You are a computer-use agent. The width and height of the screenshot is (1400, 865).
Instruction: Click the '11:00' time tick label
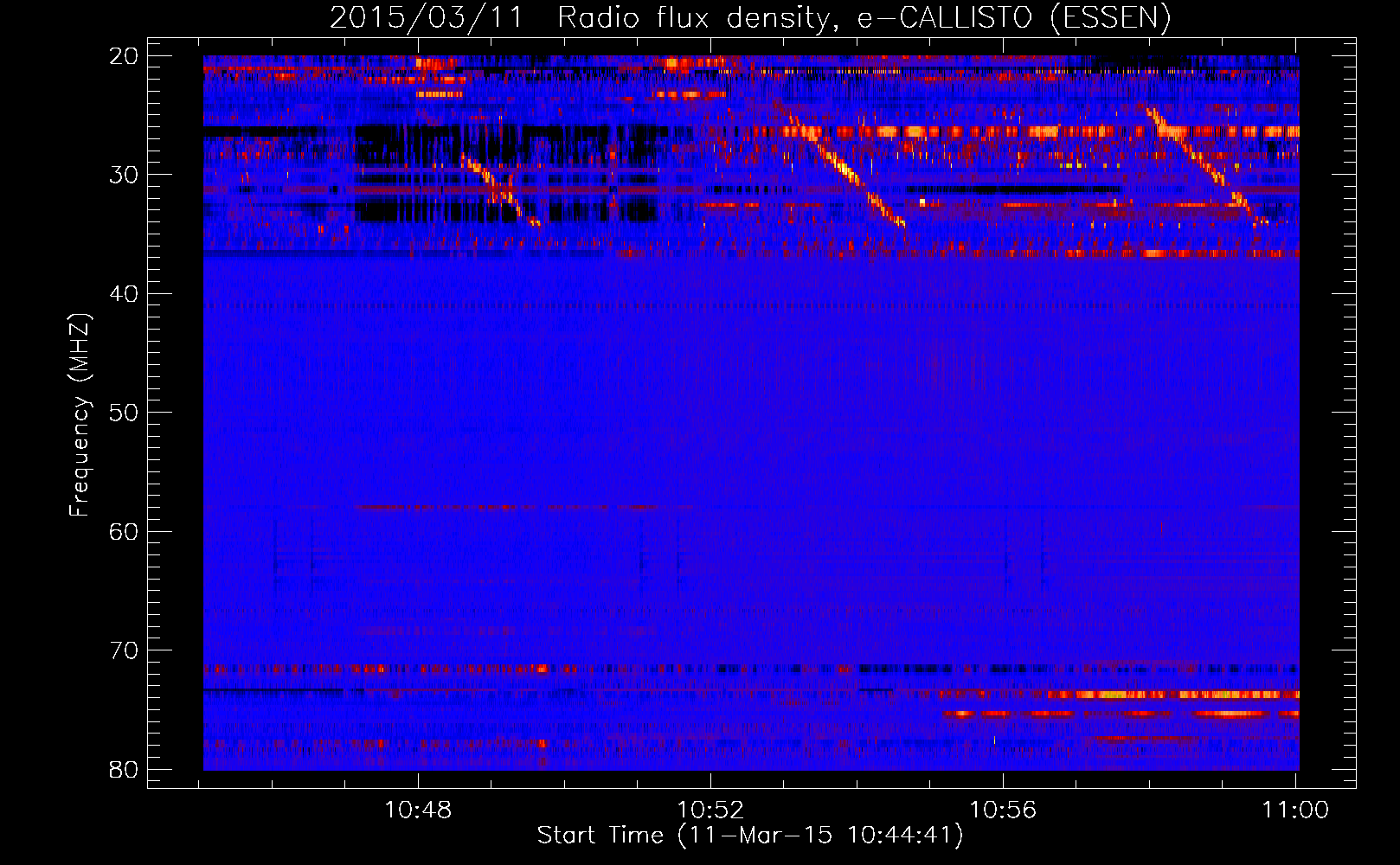pyautogui.click(x=1295, y=811)
